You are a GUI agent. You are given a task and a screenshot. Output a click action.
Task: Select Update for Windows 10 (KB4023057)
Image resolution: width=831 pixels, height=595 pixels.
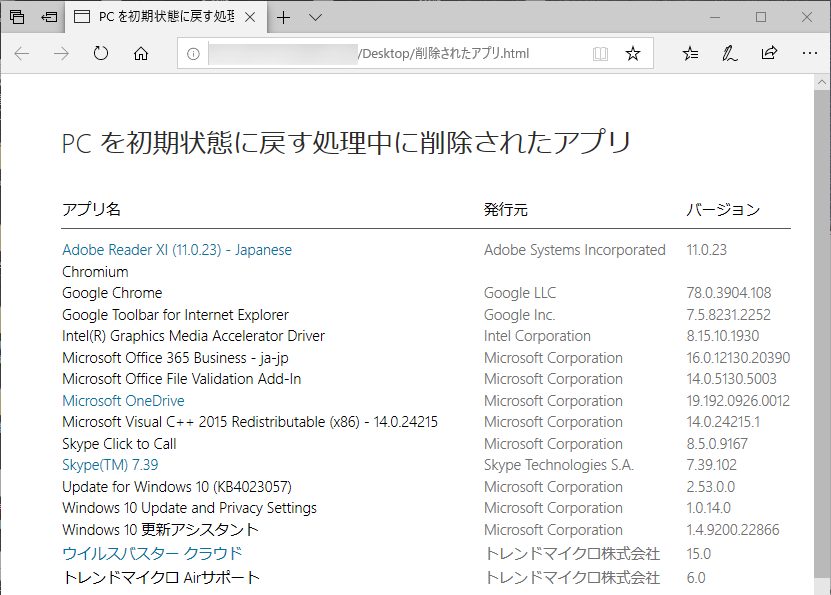(177, 486)
